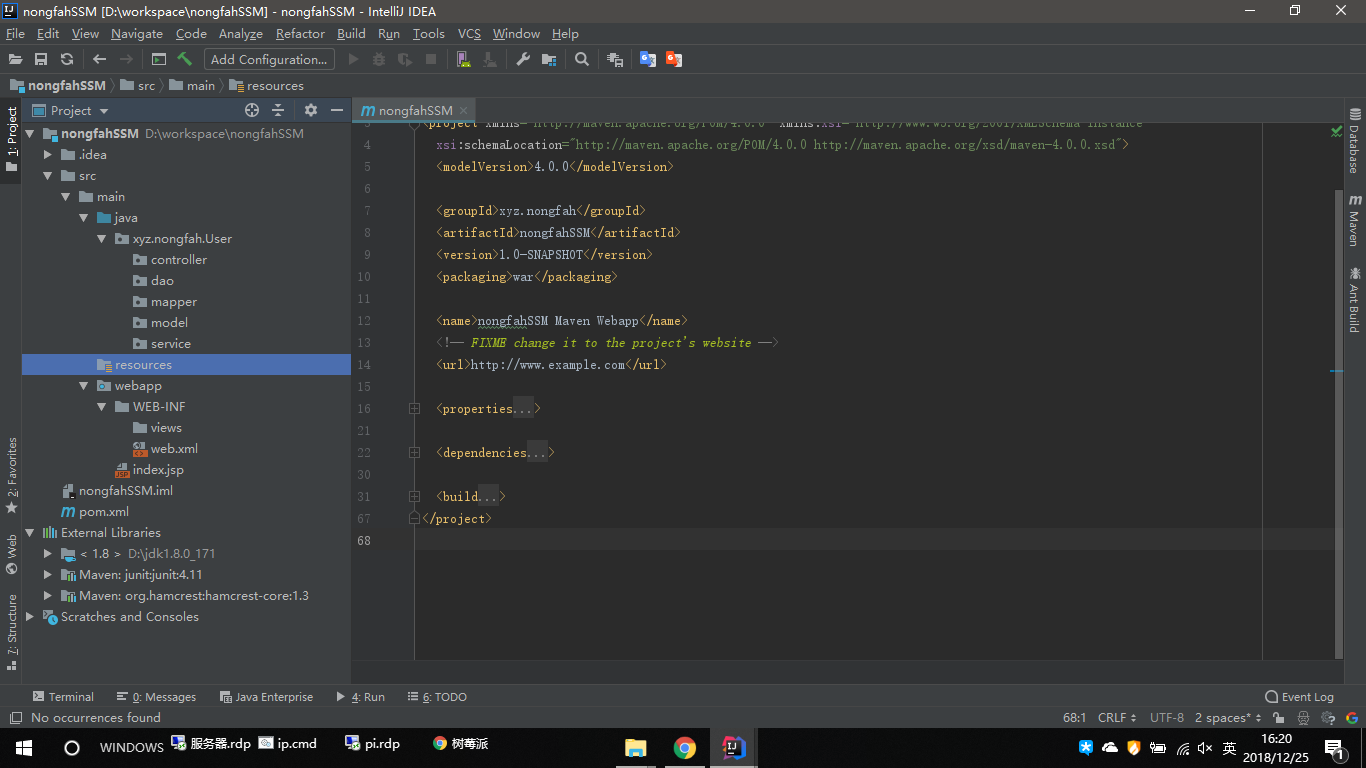1366x768 pixels.
Task: Toggle the Maven tool window side tab
Action: 1355,220
